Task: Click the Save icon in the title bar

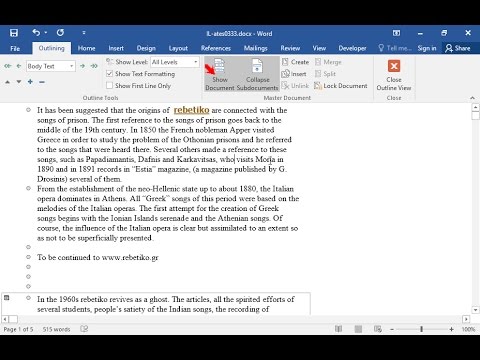Action: pos(14,33)
